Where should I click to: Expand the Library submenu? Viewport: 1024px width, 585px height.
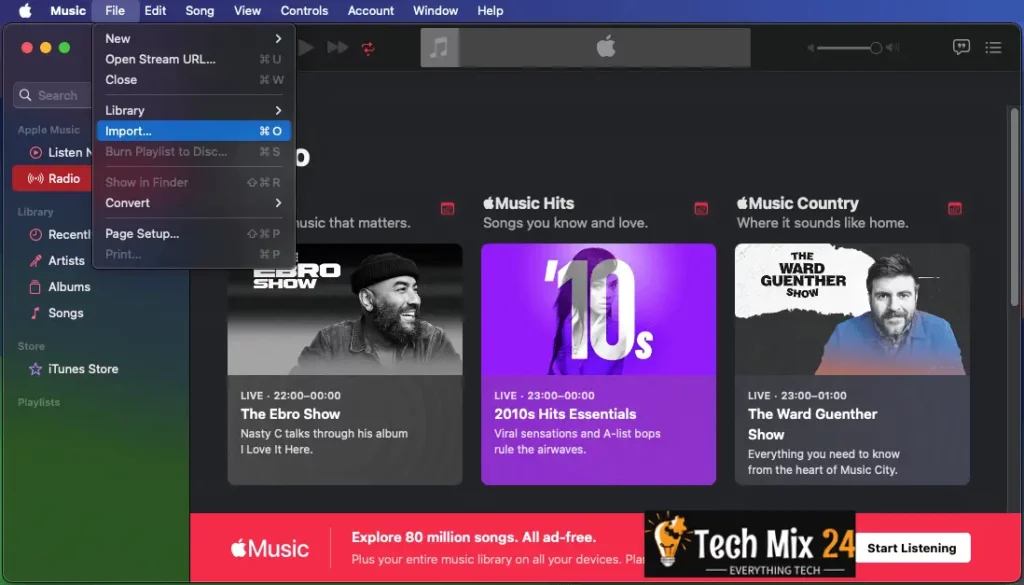pos(193,110)
